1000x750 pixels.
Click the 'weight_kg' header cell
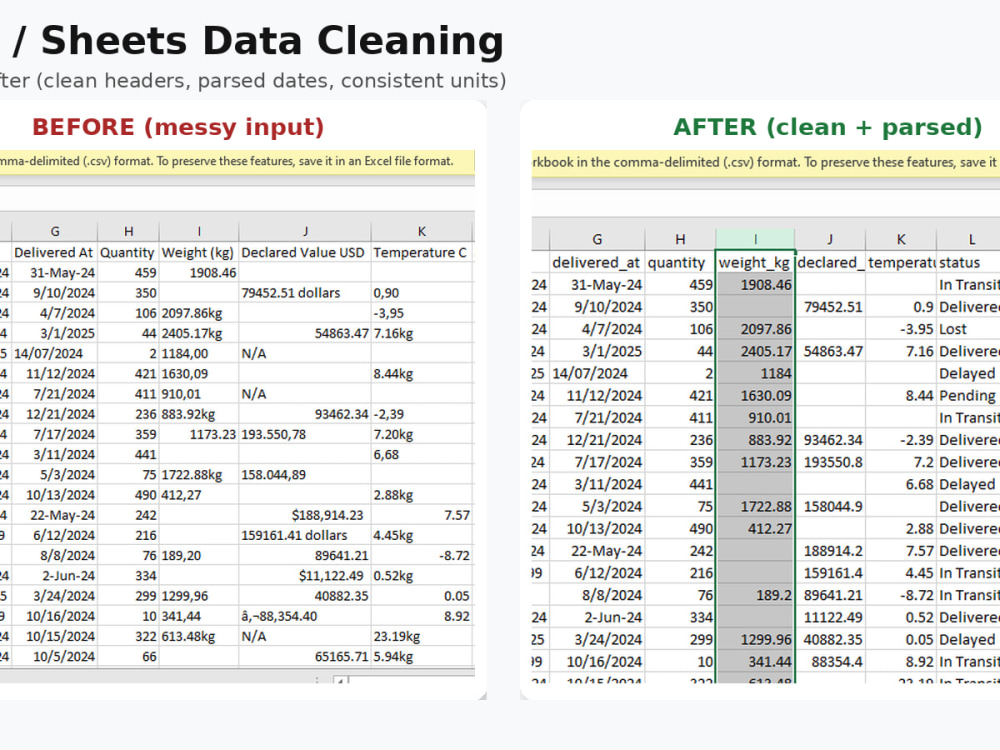[x=755, y=262]
